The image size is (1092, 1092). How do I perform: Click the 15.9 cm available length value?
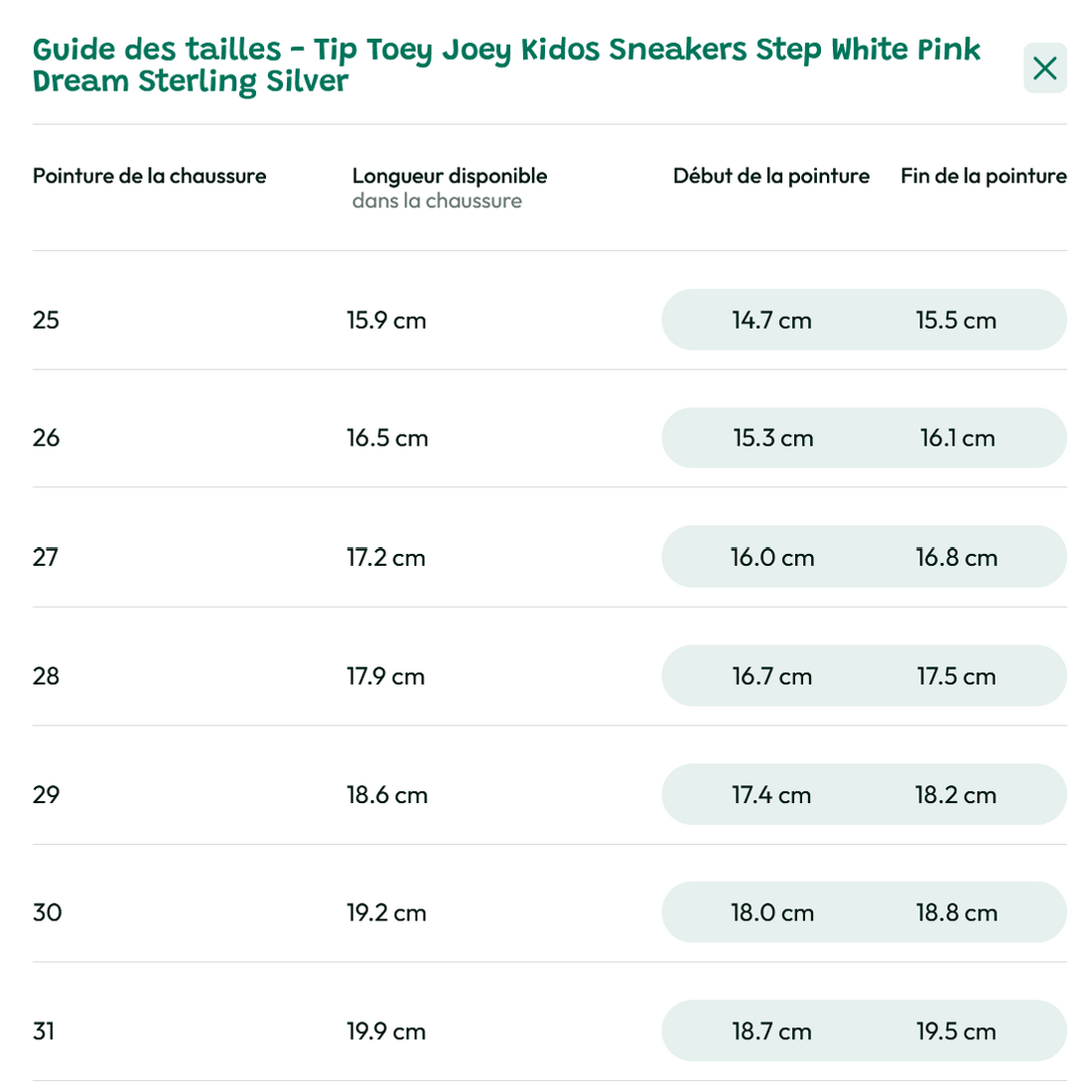pos(386,321)
